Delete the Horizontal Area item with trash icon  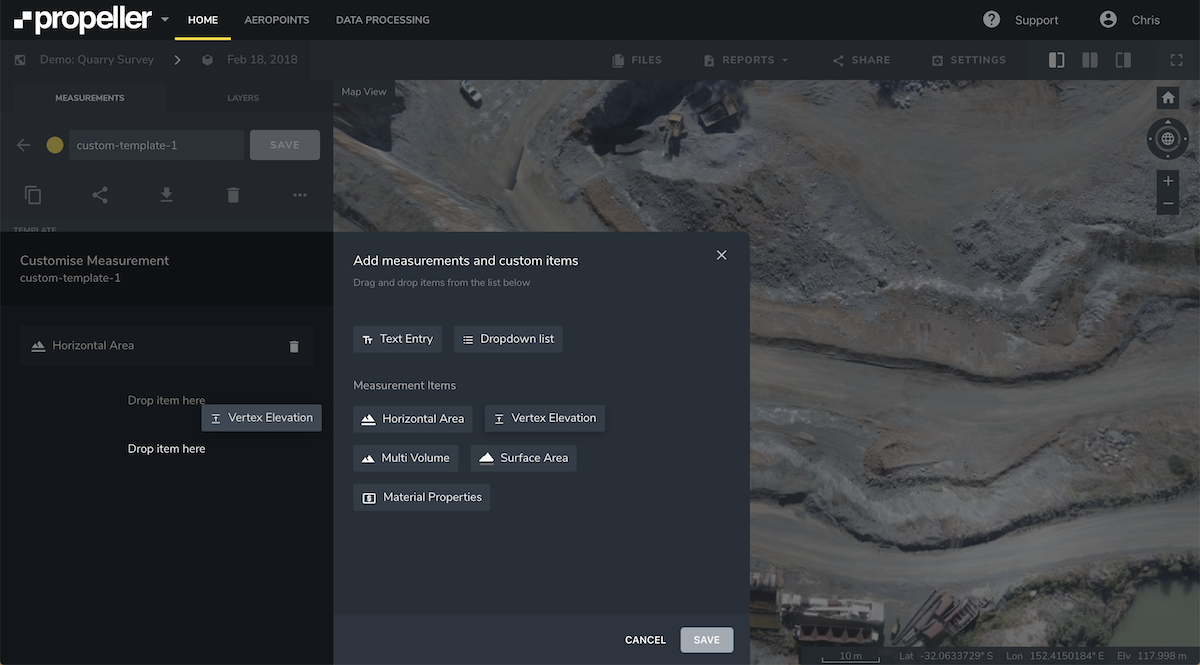pos(294,346)
